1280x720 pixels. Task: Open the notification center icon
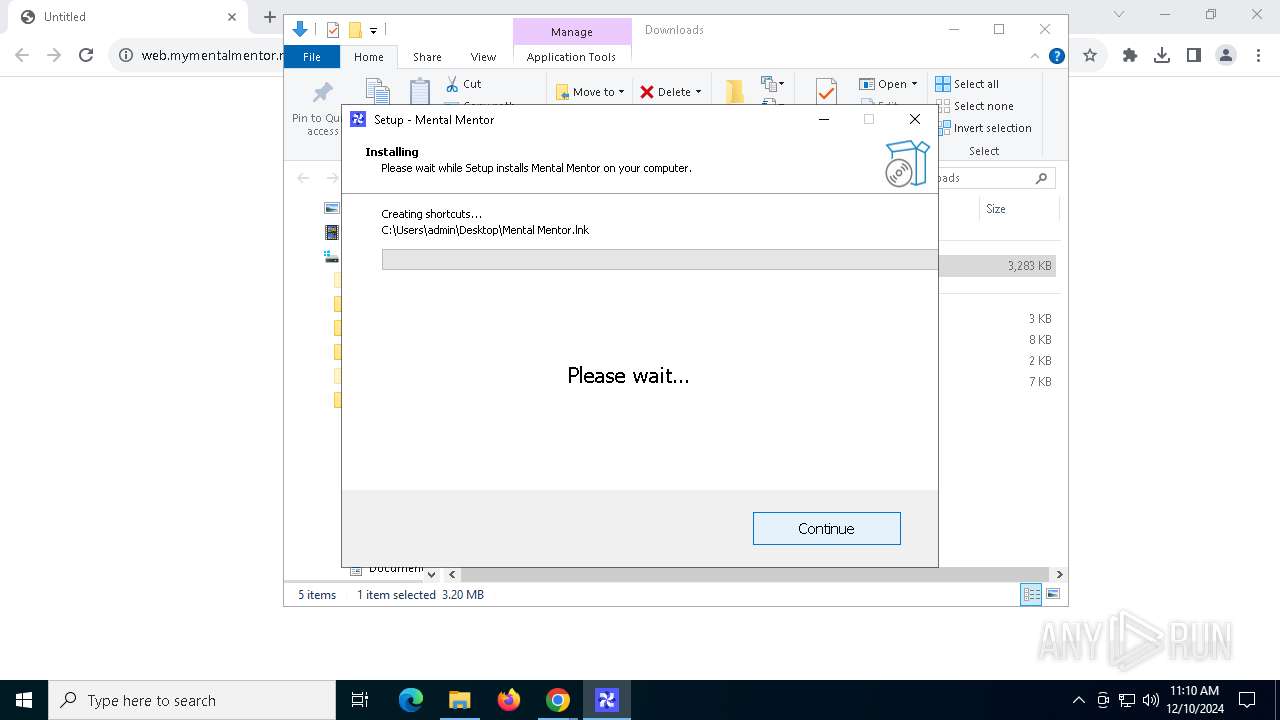click(1247, 700)
